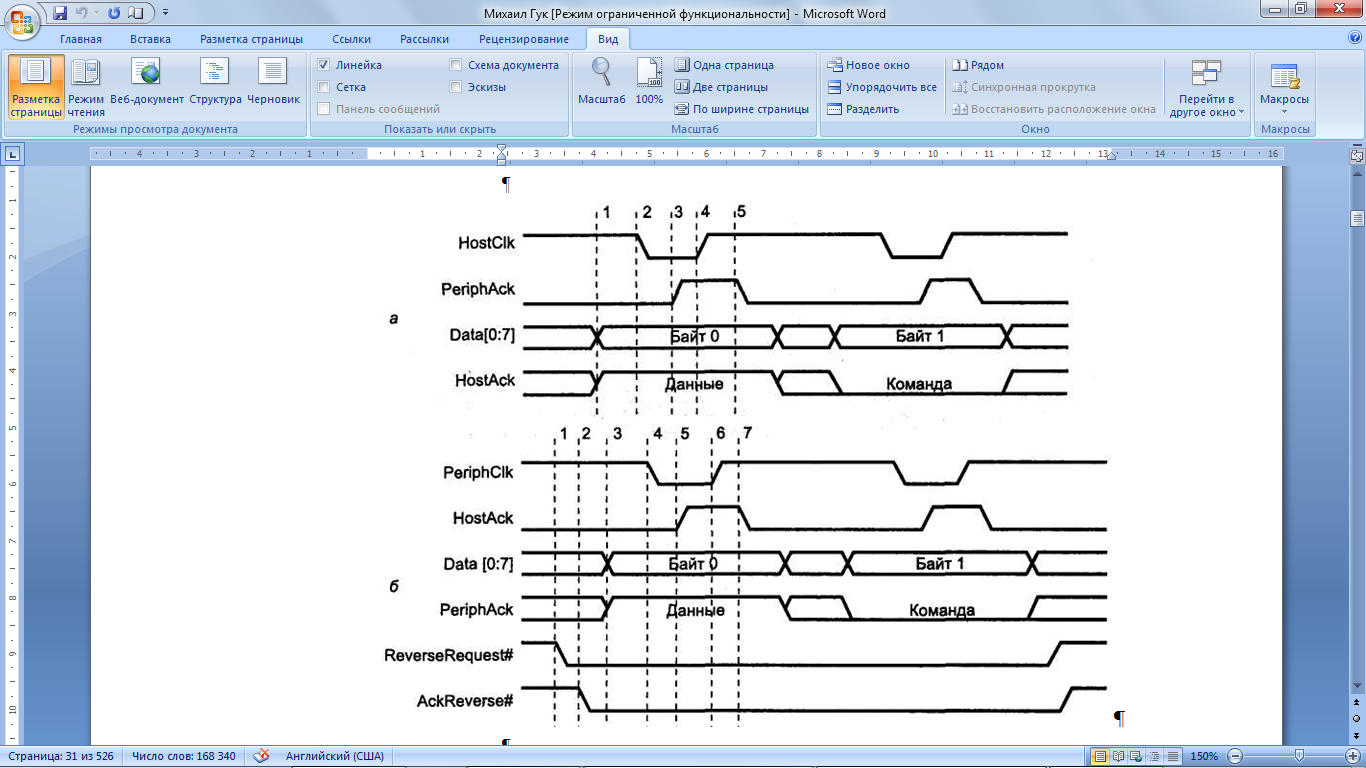Click word count Число слов: 168 340
Viewport: 1366px width, 768px height.
[x=184, y=756]
